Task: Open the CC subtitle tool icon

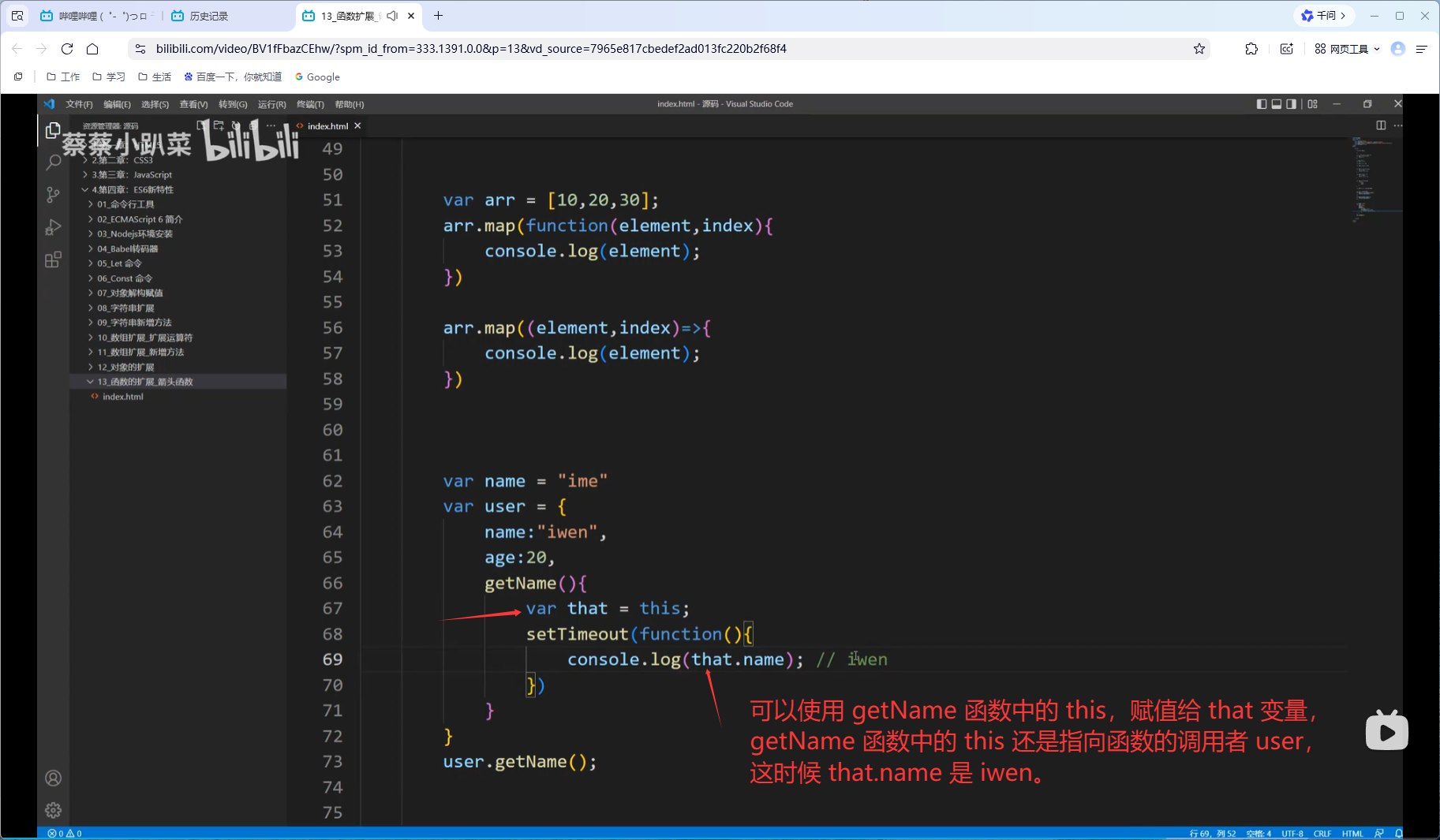Action: [1287, 49]
